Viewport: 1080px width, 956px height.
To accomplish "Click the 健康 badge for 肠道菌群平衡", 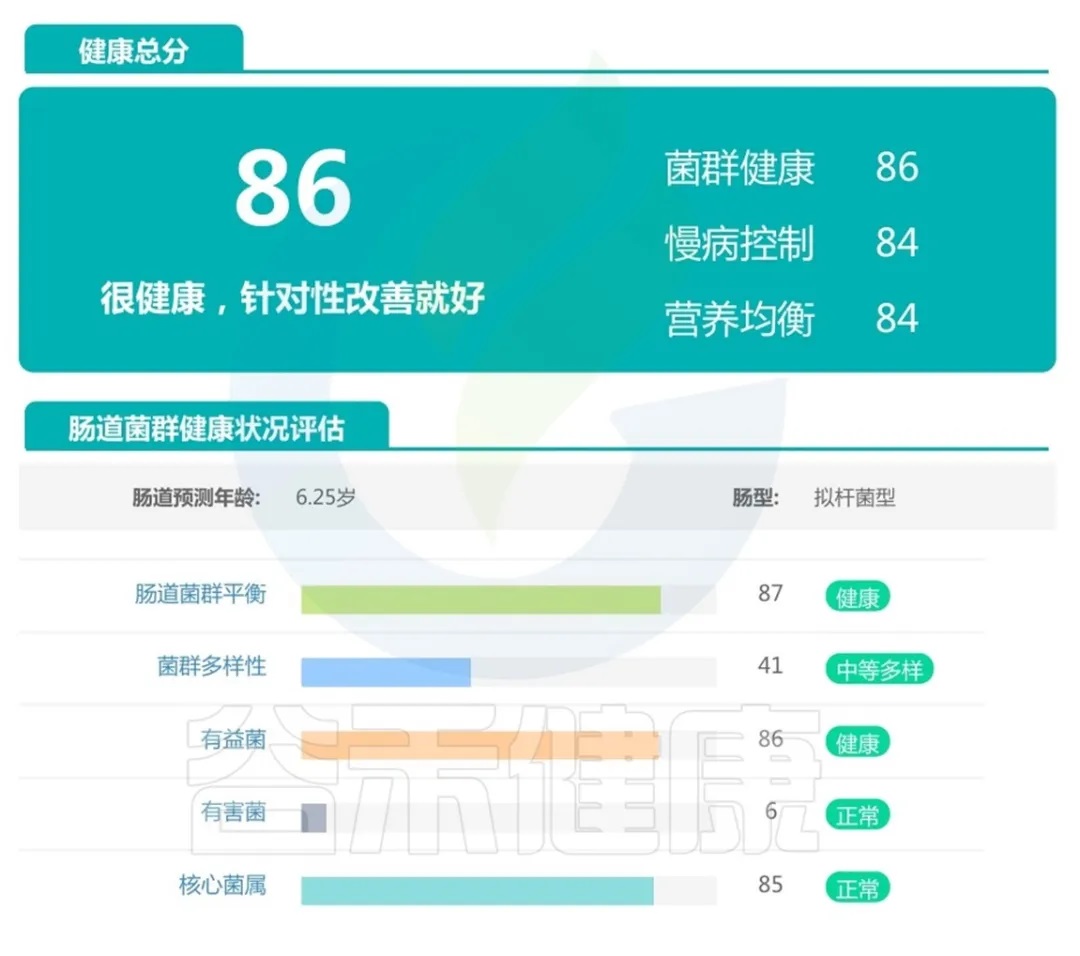I will pyautogui.click(x=857, y=598).
